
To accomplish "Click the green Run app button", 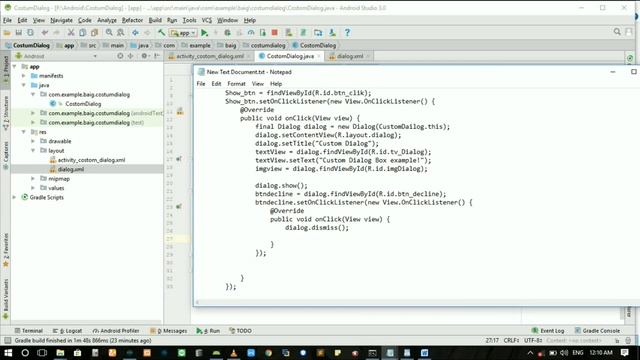I will [x=204, y=33].
